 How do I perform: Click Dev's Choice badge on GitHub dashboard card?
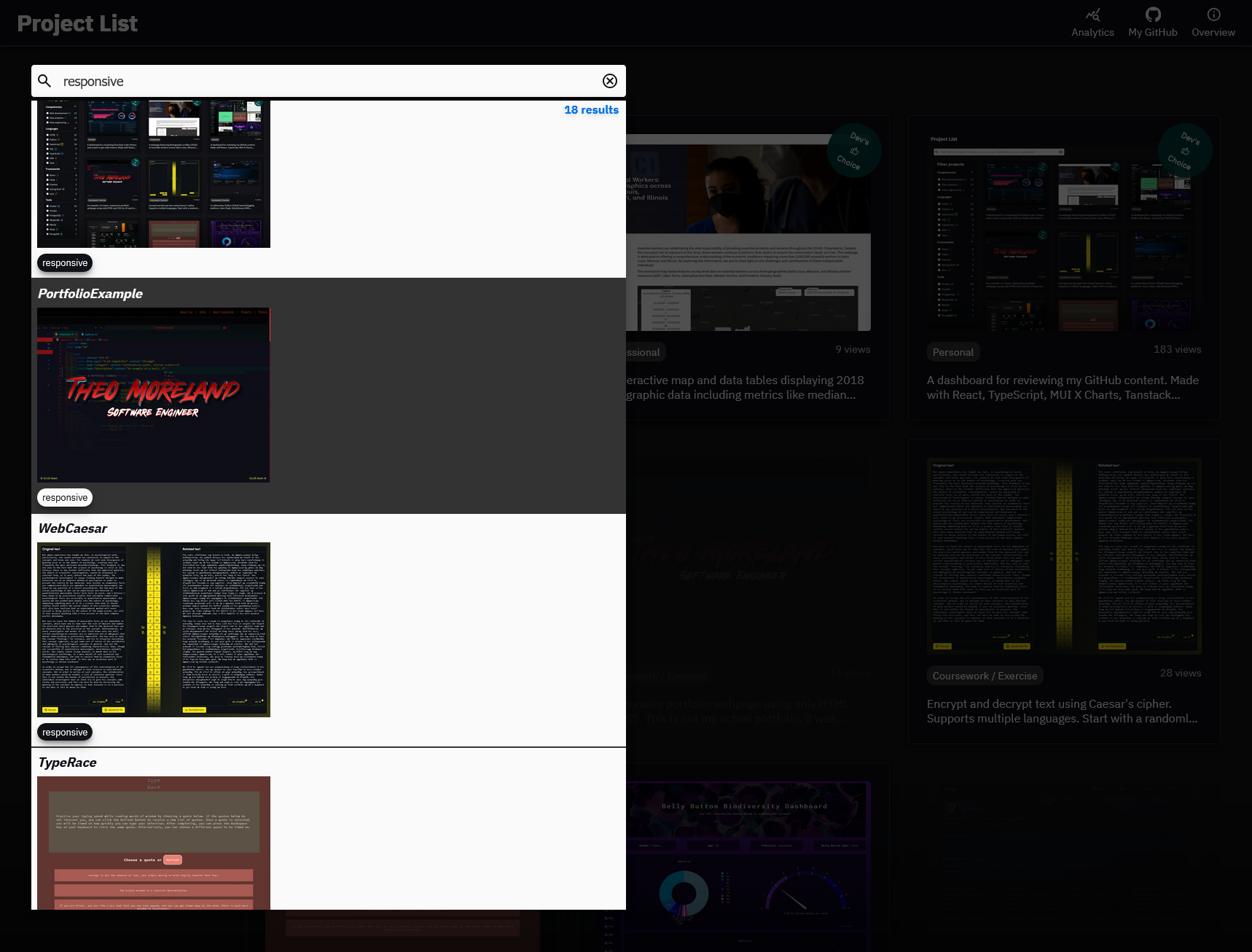1184,150
